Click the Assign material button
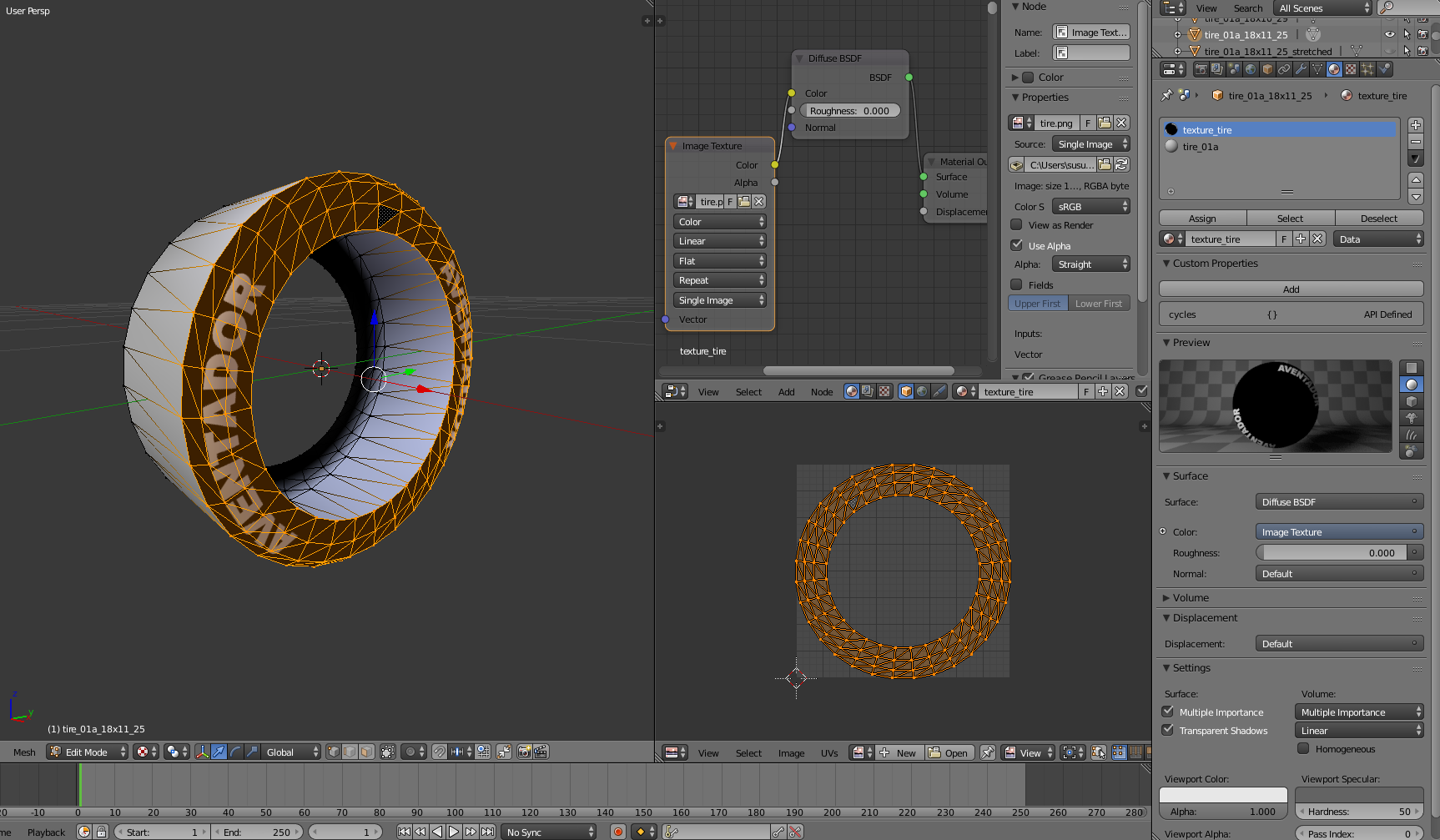This screenshot has height=840, width=1440. pyautogui.click(x=1202, y=219)
